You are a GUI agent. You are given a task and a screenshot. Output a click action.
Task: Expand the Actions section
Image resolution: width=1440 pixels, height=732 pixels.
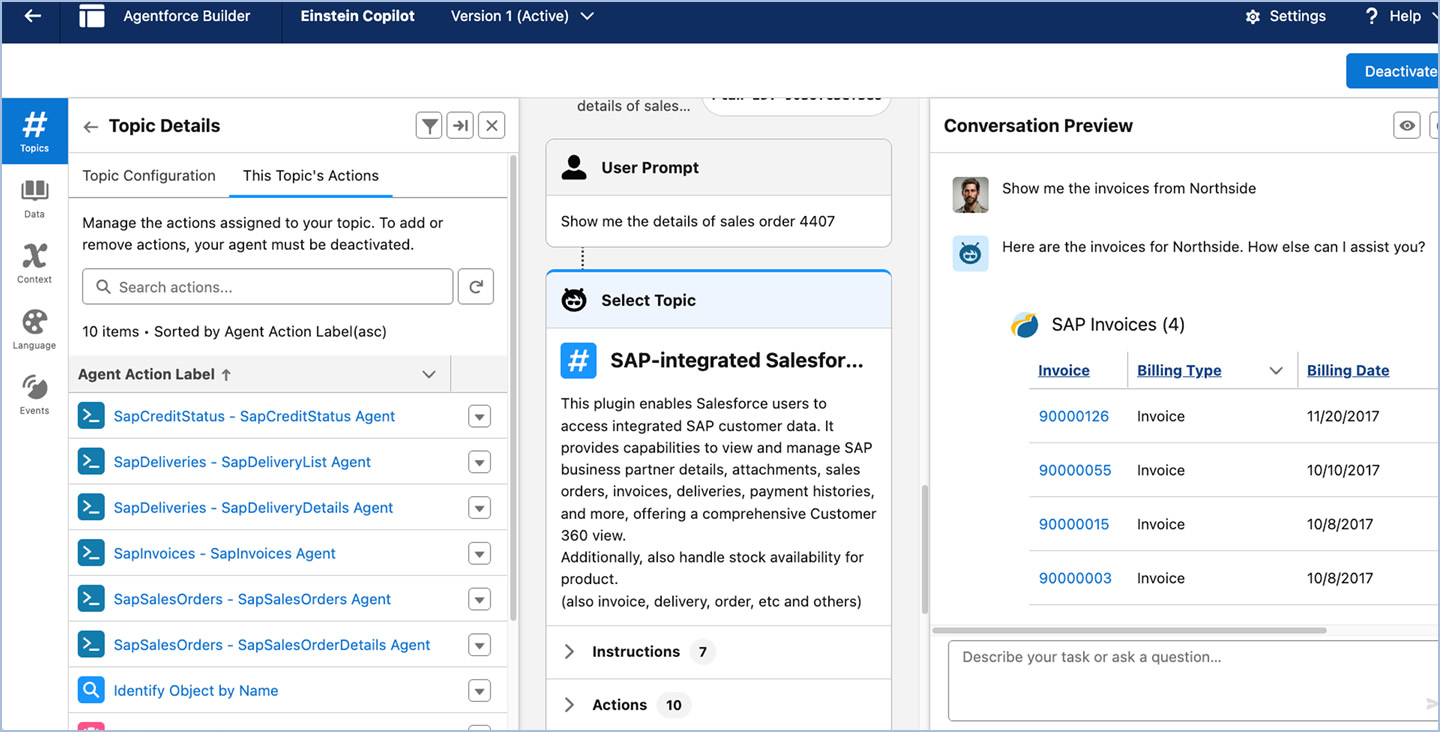point(569,705)
